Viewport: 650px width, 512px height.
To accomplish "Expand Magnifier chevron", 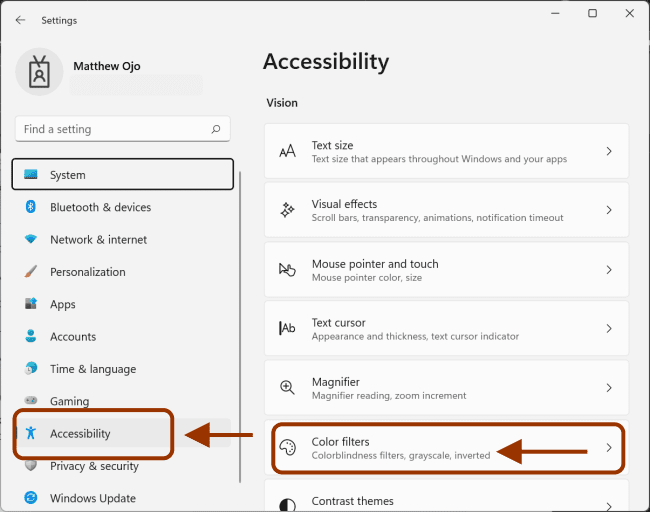I will tap(609, 388).
